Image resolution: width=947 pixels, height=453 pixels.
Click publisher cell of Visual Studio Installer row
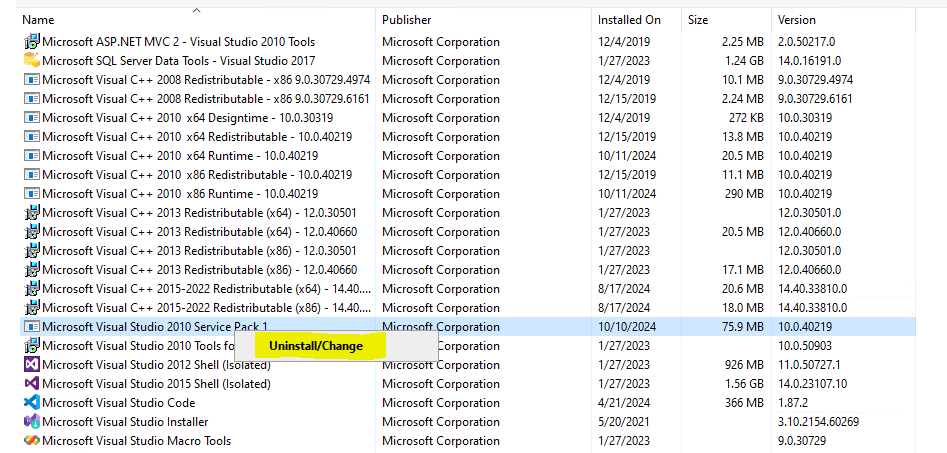click(441, 422)
